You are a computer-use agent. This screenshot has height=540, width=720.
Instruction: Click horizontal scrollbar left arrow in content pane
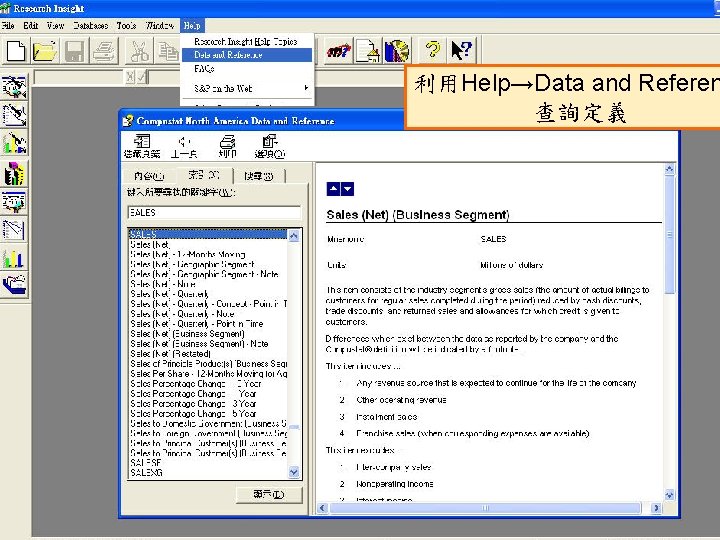(322, 508)
